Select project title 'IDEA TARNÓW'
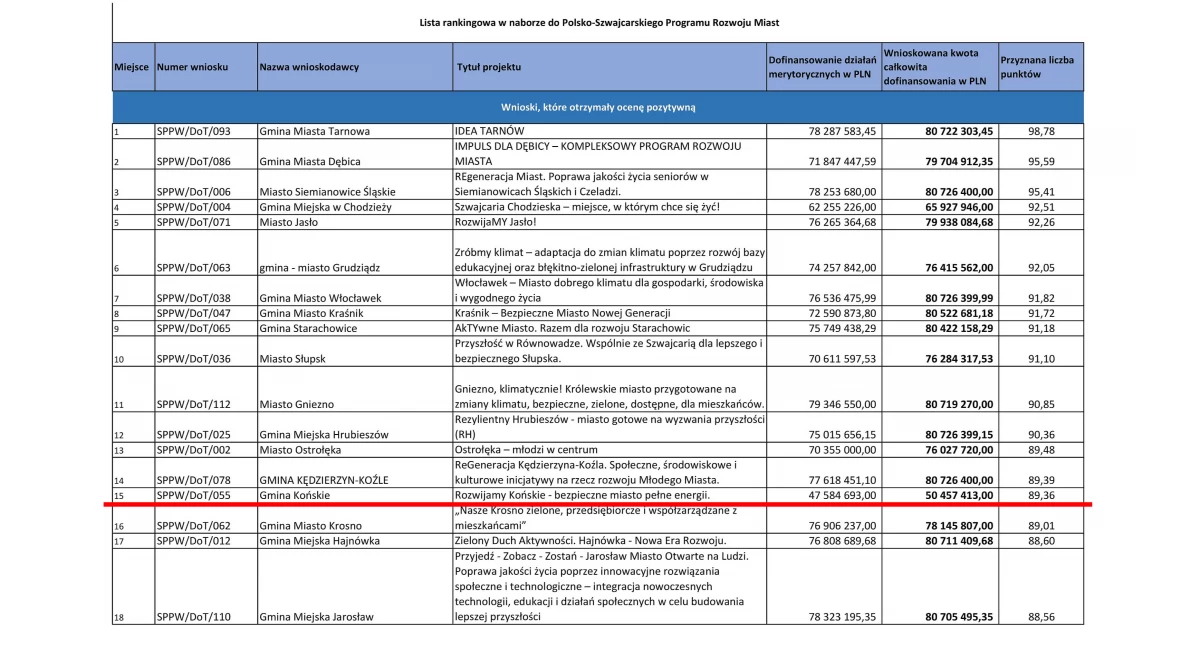Viewport: 1200px width, 646px height. click(490, 131)
